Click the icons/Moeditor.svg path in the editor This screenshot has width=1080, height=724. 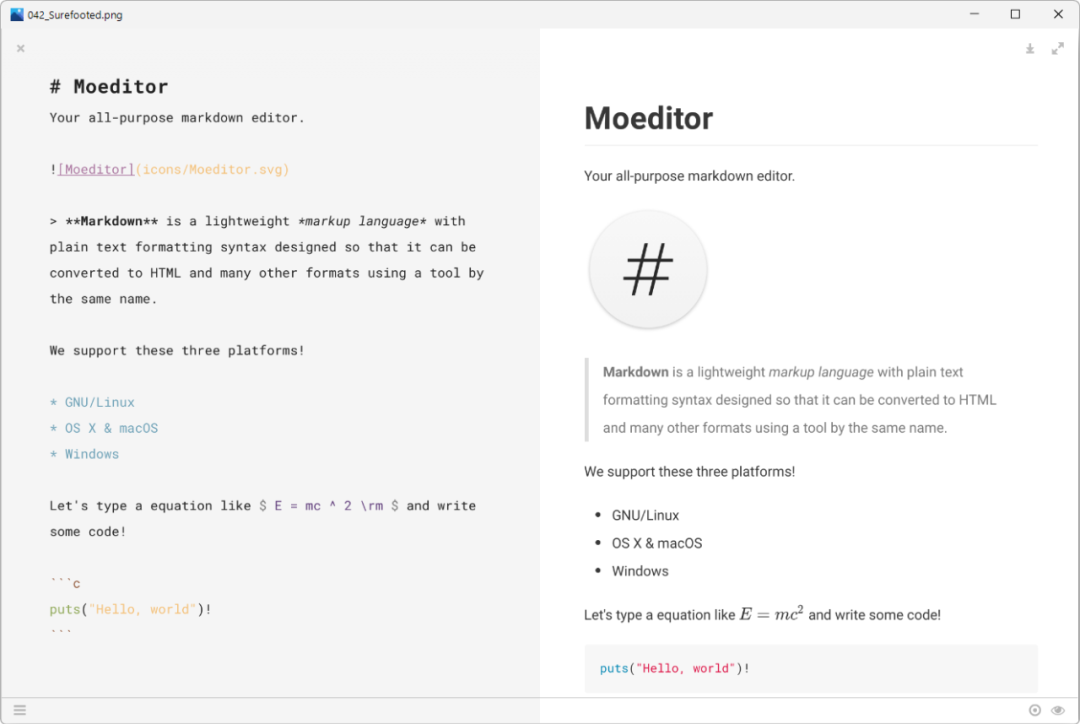[212, 170]
